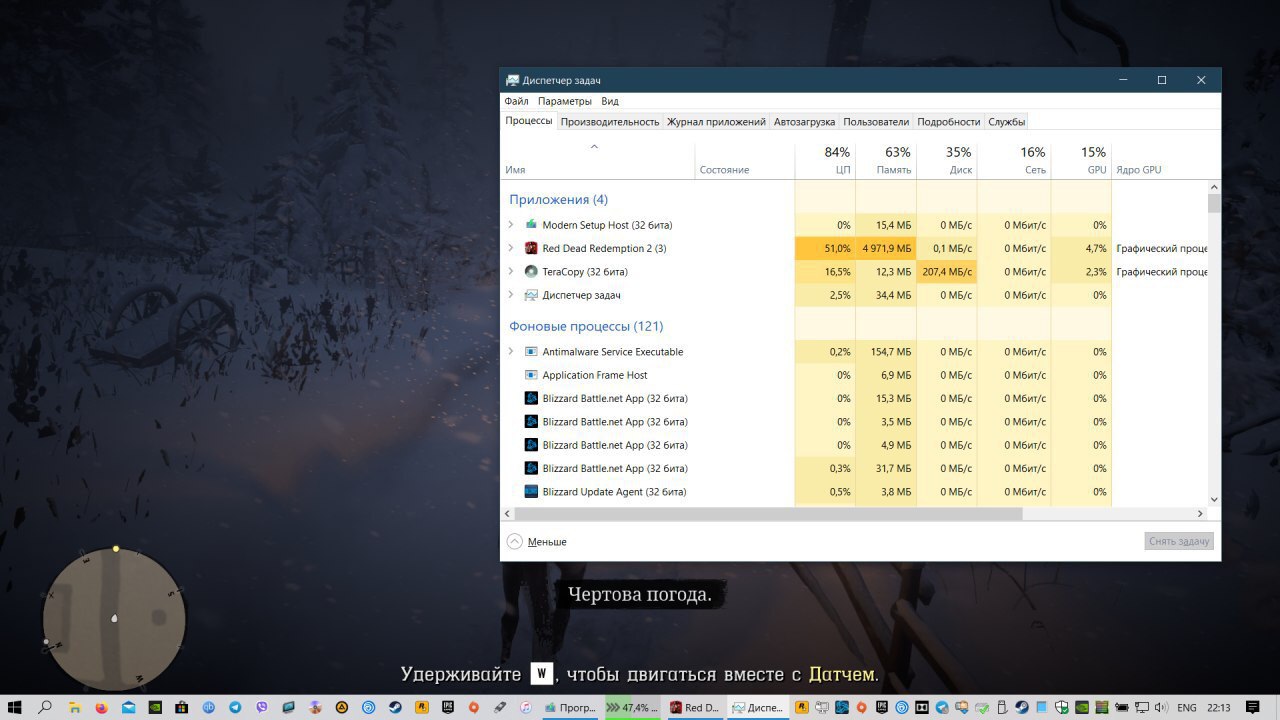Screen dimensions: 1280x720
Task: Select the Blizzard Battle.net App using 31,7 МБ
Action: [855, 468]
